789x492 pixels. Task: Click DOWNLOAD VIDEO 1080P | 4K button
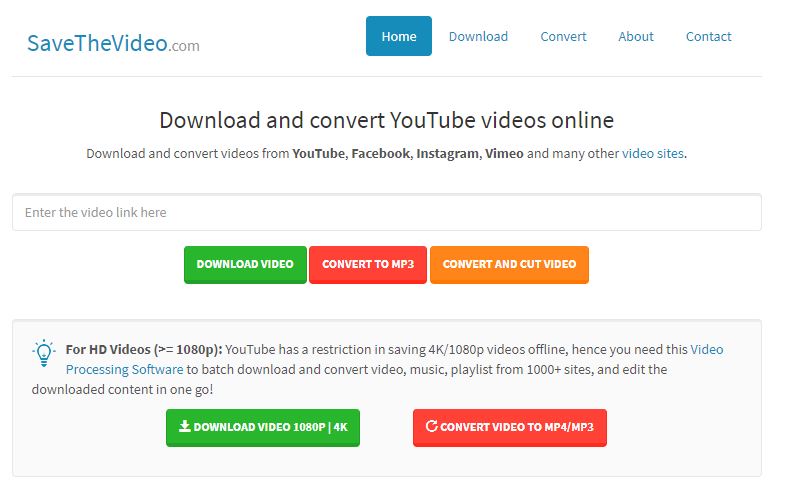point(263,428)
